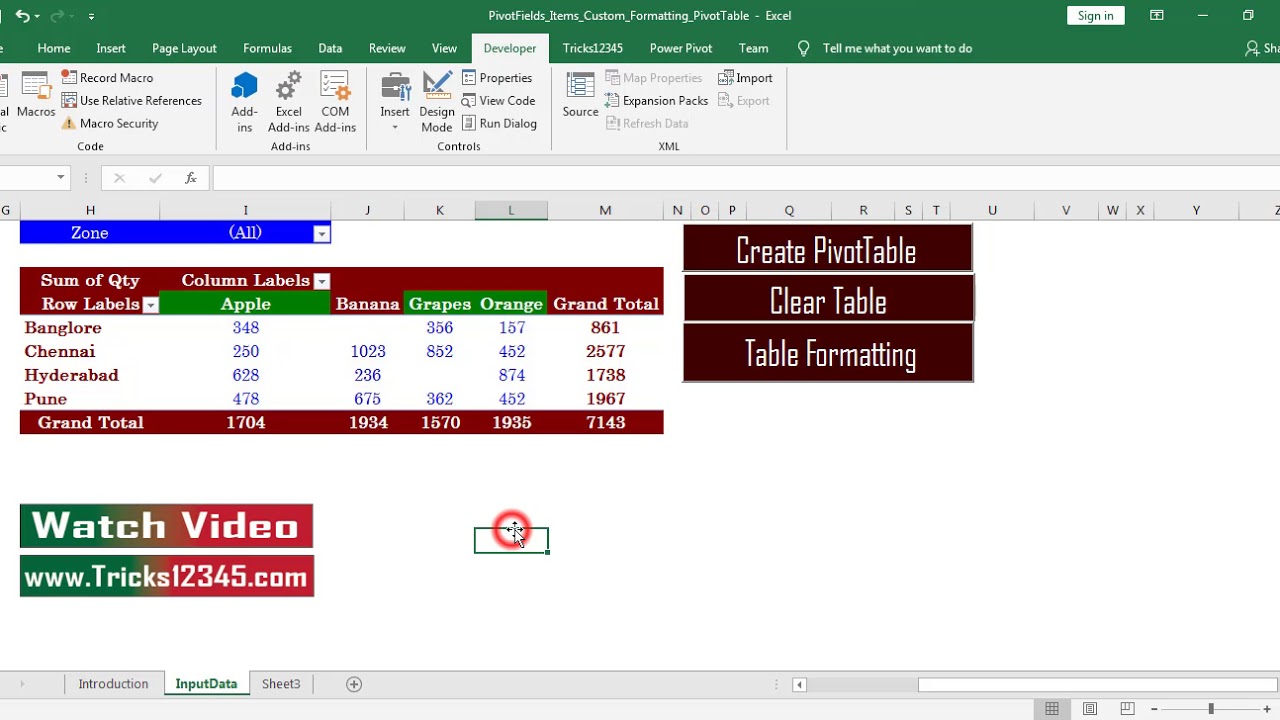The height and width of the screenshot is (720, 1280).
Task: Select column header M
Action: click(605, 210)
